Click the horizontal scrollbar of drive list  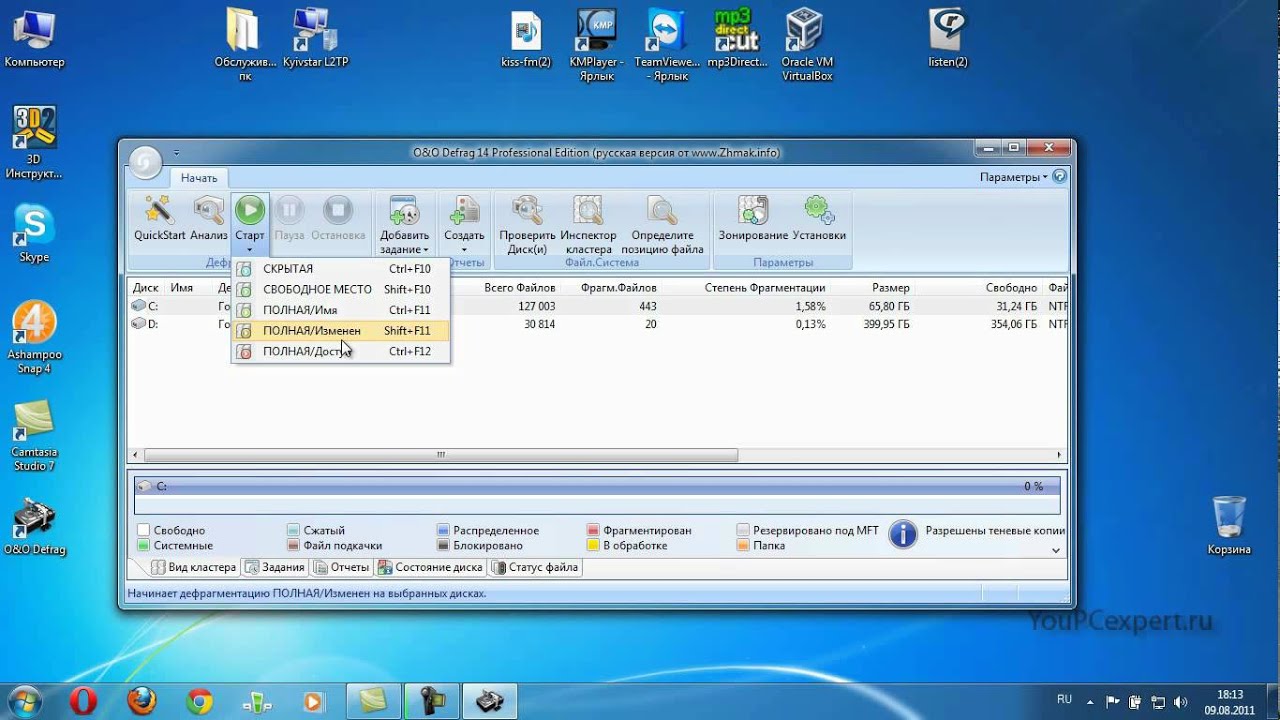coord(440,455)
